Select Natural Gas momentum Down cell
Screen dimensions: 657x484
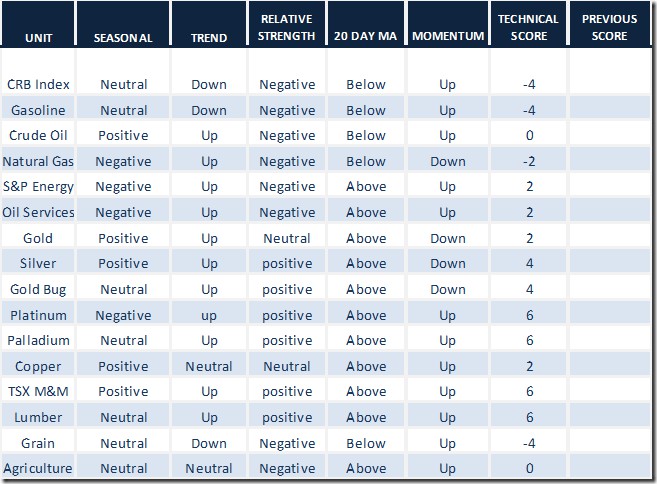(448, 161)
